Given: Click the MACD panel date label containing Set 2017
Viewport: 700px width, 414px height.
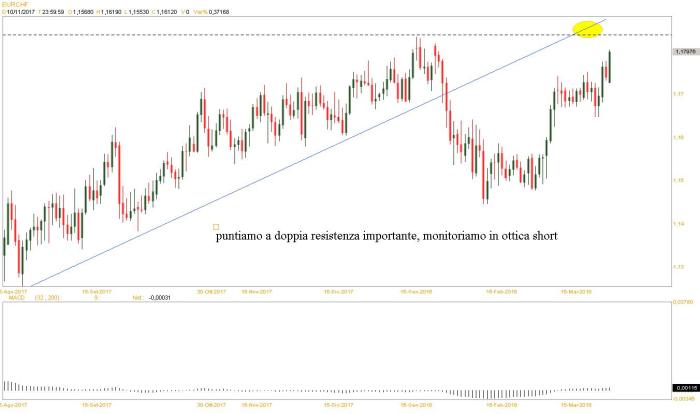Looking at the screenshot, I should coord(96,405).
